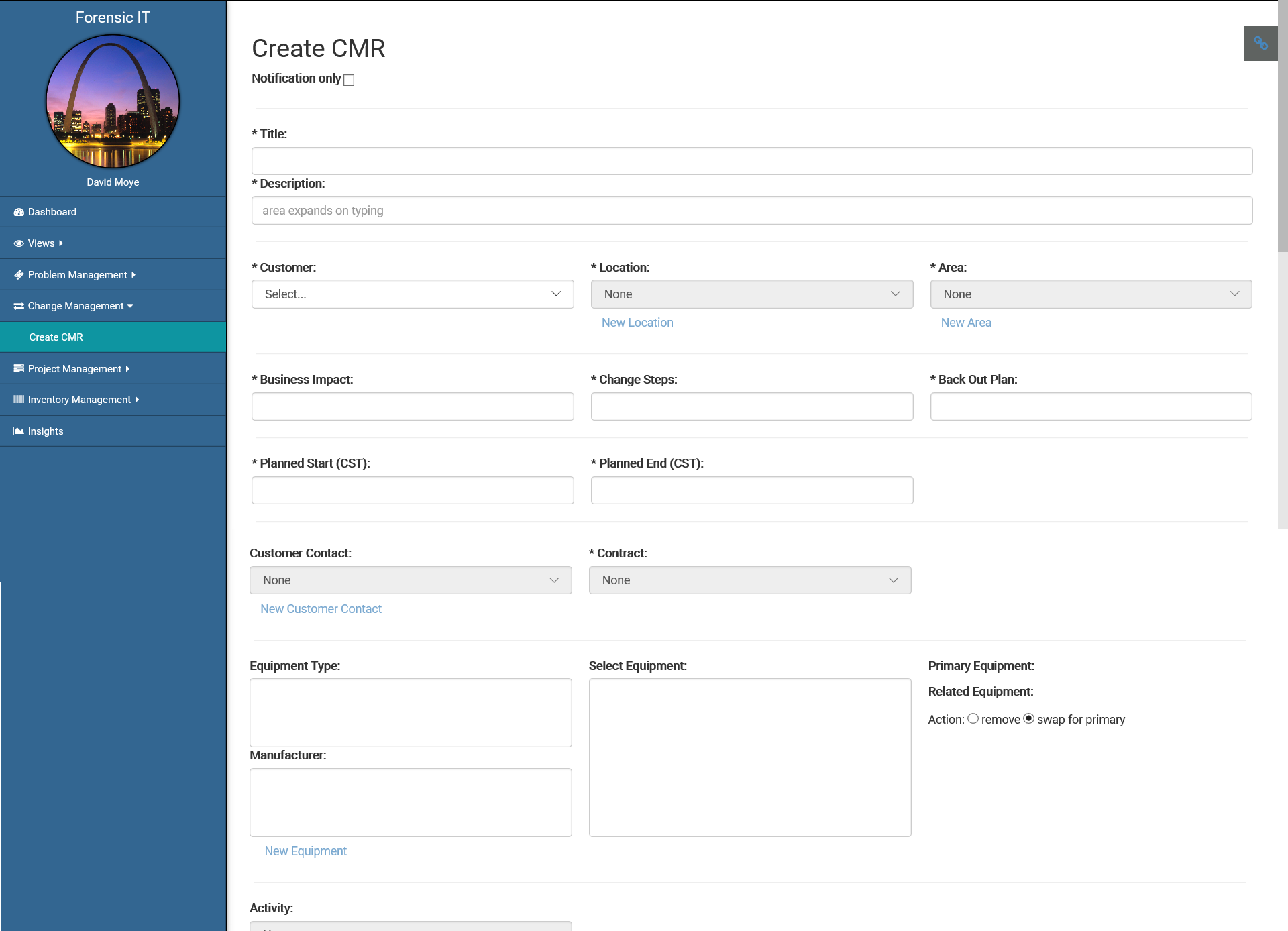Open the Location dropdown

(751, 294)
